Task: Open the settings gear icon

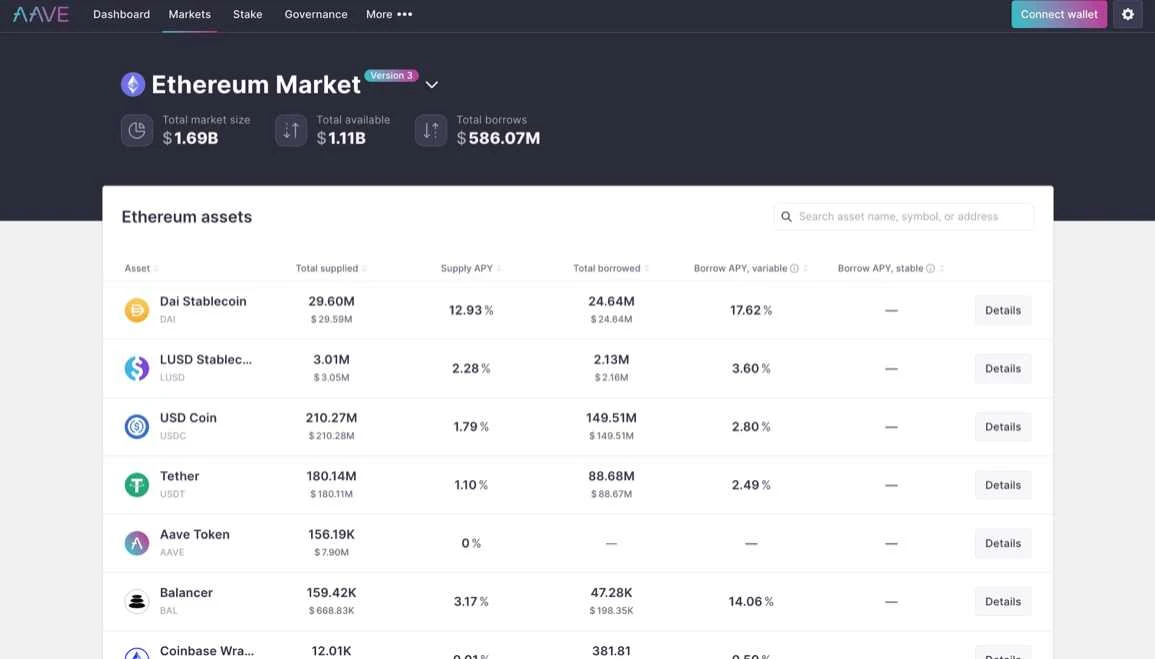Action: [x=1128, y=14]
